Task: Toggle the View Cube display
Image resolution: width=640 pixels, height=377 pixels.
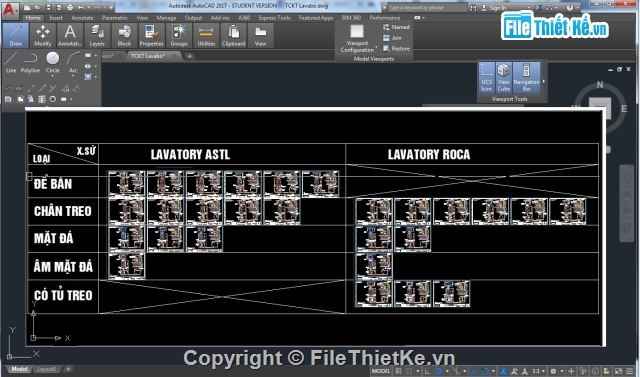Action: point(504,78)
